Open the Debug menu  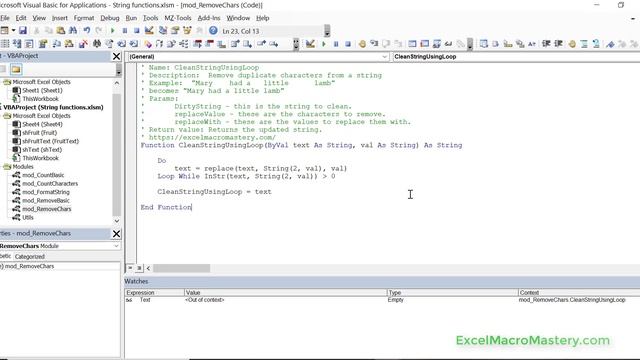pos(110,18)
